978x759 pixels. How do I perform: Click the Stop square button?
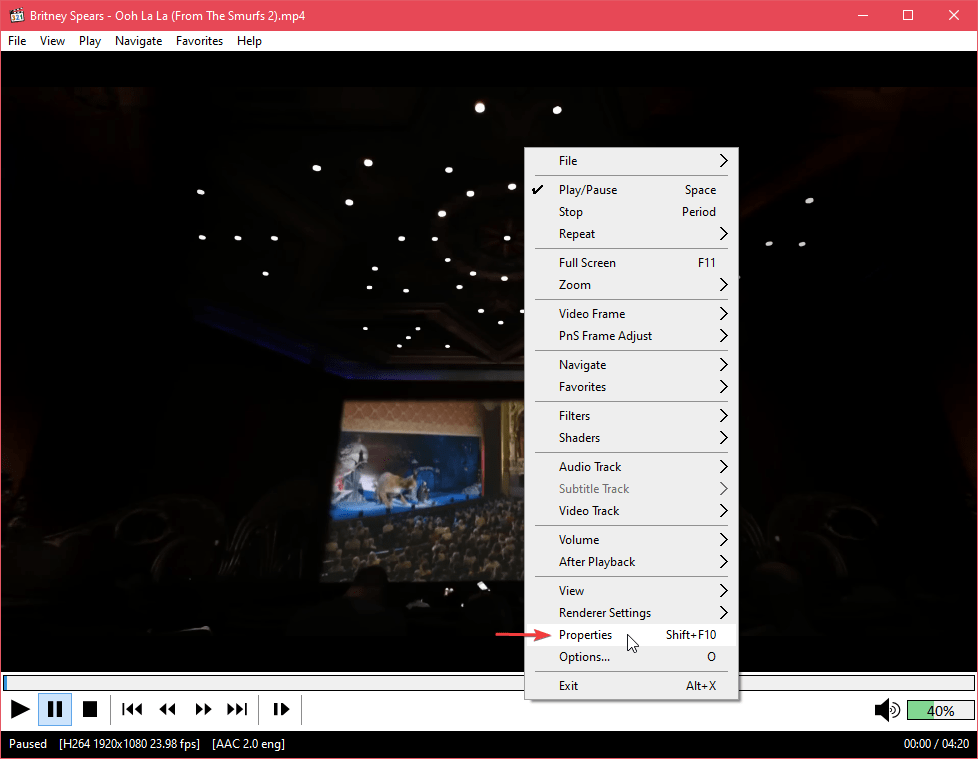tap(90, 709)
